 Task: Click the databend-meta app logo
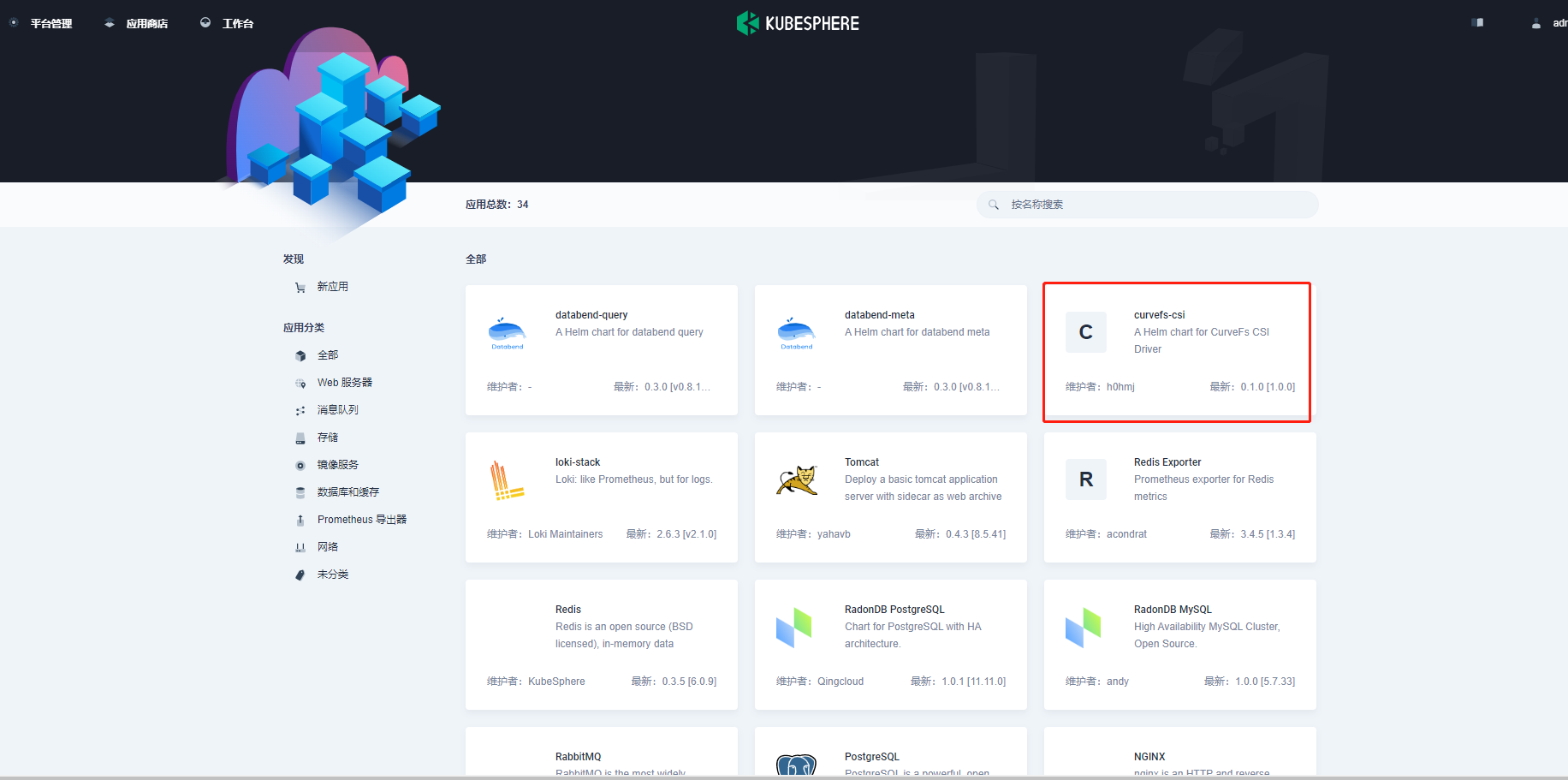coord(797,333)
